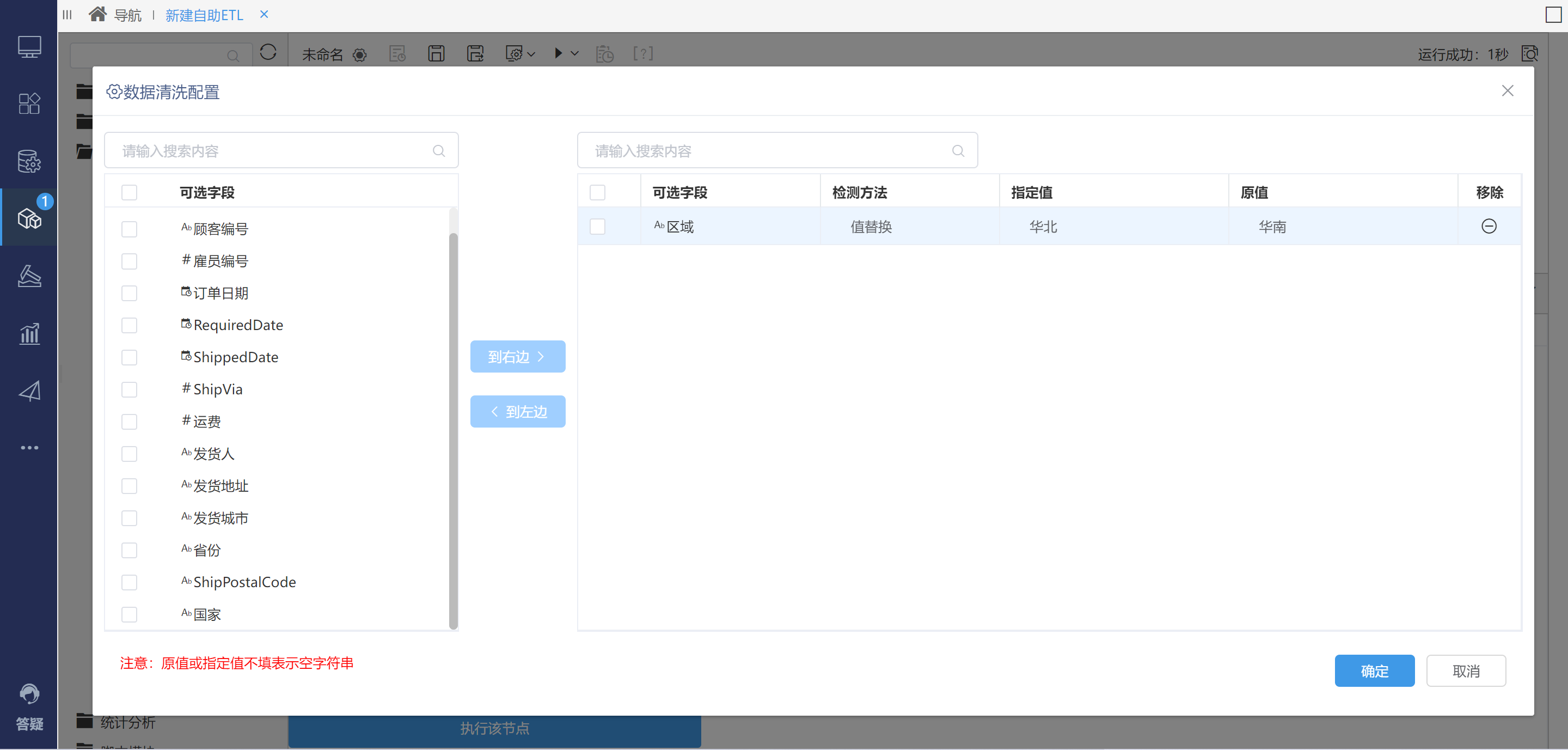Screen dimensions: 1568x750
Task: Check the ShipPostalCode field checkbox
Action: click(129, 583)
